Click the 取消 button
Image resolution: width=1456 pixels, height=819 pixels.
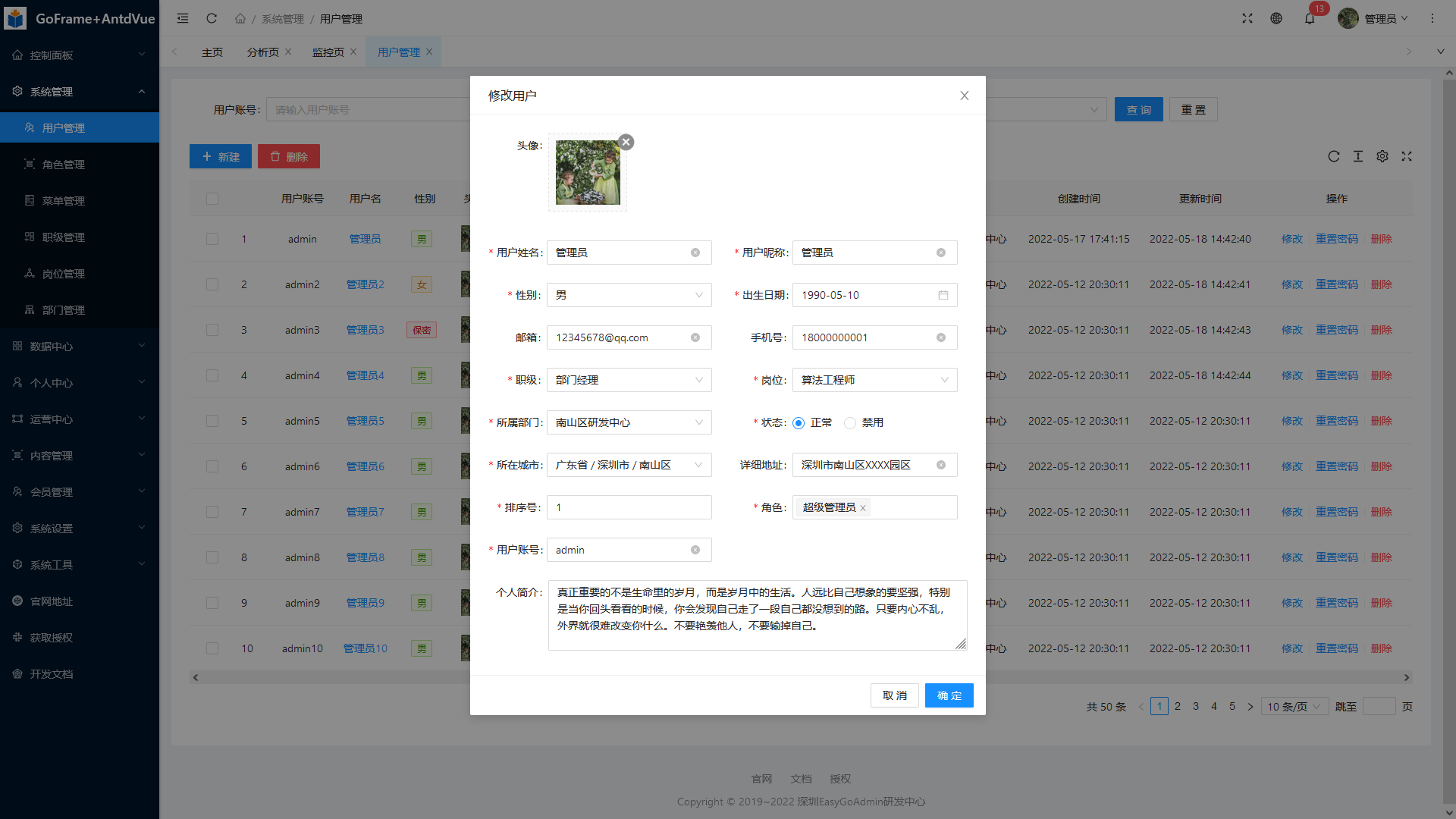[894, 695]
